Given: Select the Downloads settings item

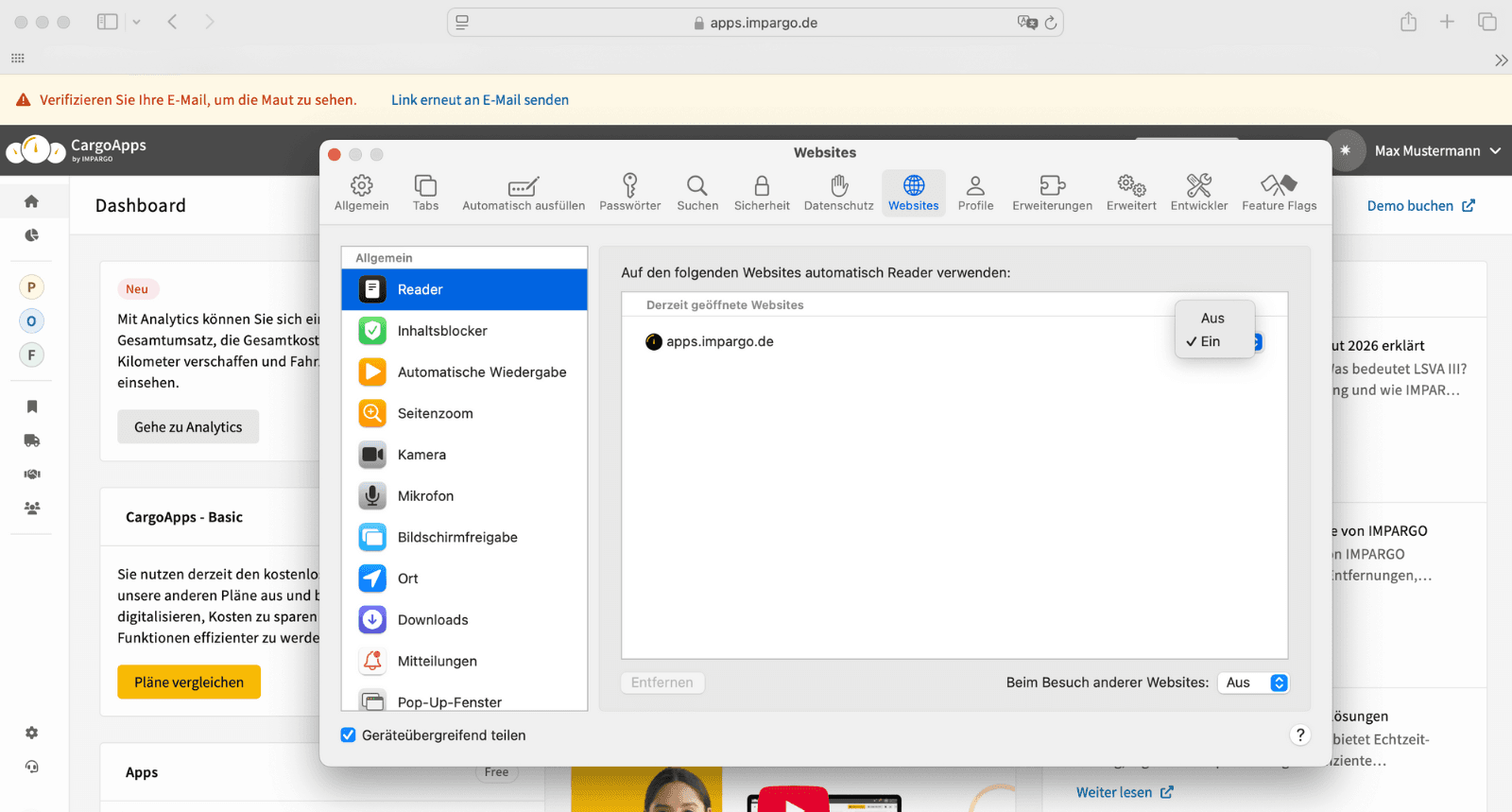Looking at the screenshot, I should (464, 619).
